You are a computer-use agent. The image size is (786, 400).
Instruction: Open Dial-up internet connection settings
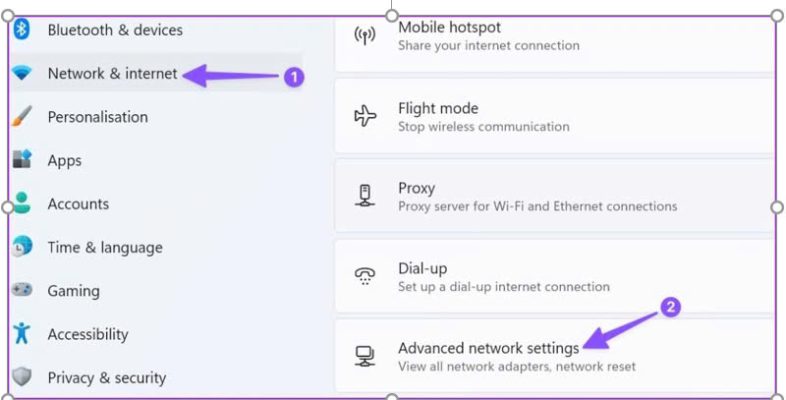554,277
